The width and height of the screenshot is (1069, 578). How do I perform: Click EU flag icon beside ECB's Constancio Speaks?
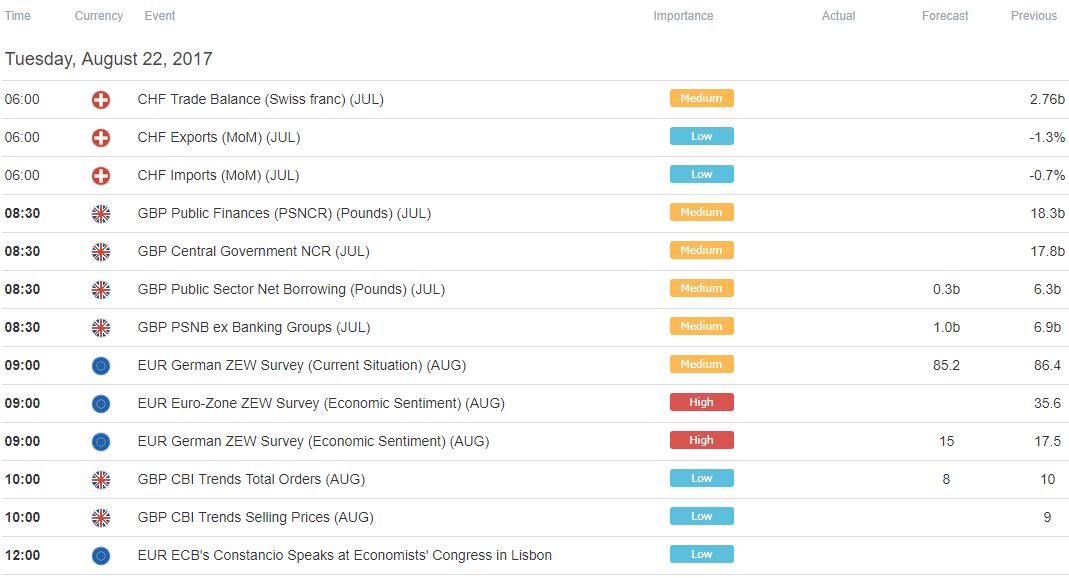point(101,556)
